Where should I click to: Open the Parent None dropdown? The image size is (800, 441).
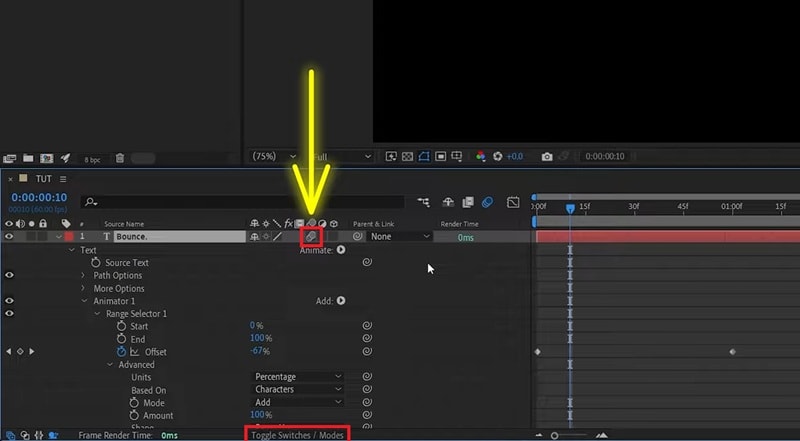coord(399,237)
